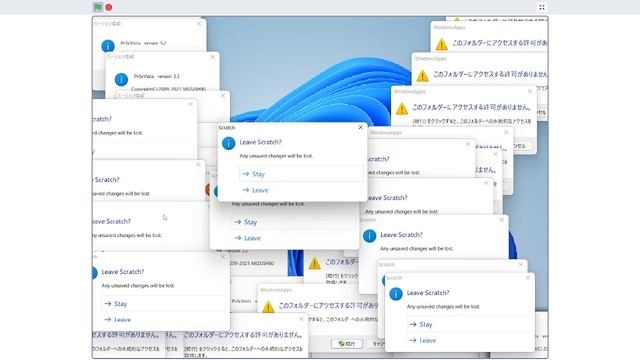This screenshot has height=360, width=640.
Task: Choose Stay in the Scratch dialog overlapping the wallpaper bloom
Action: point(301,174)
